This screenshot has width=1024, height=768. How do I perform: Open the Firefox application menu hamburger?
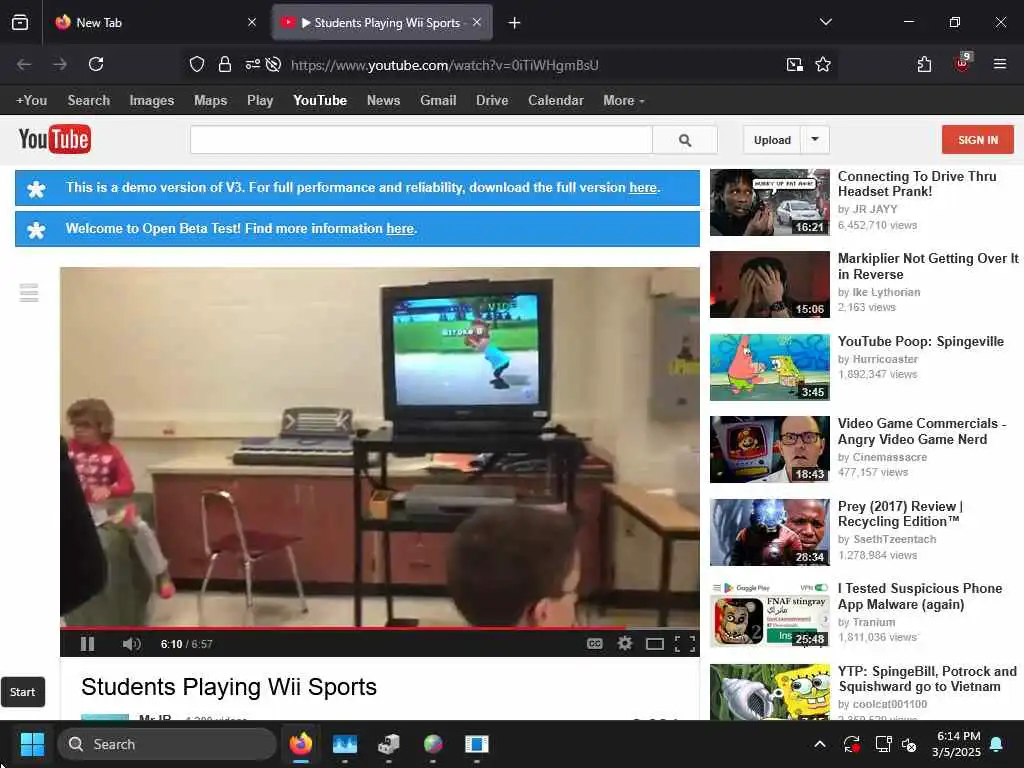click(x=1000, y=64)
